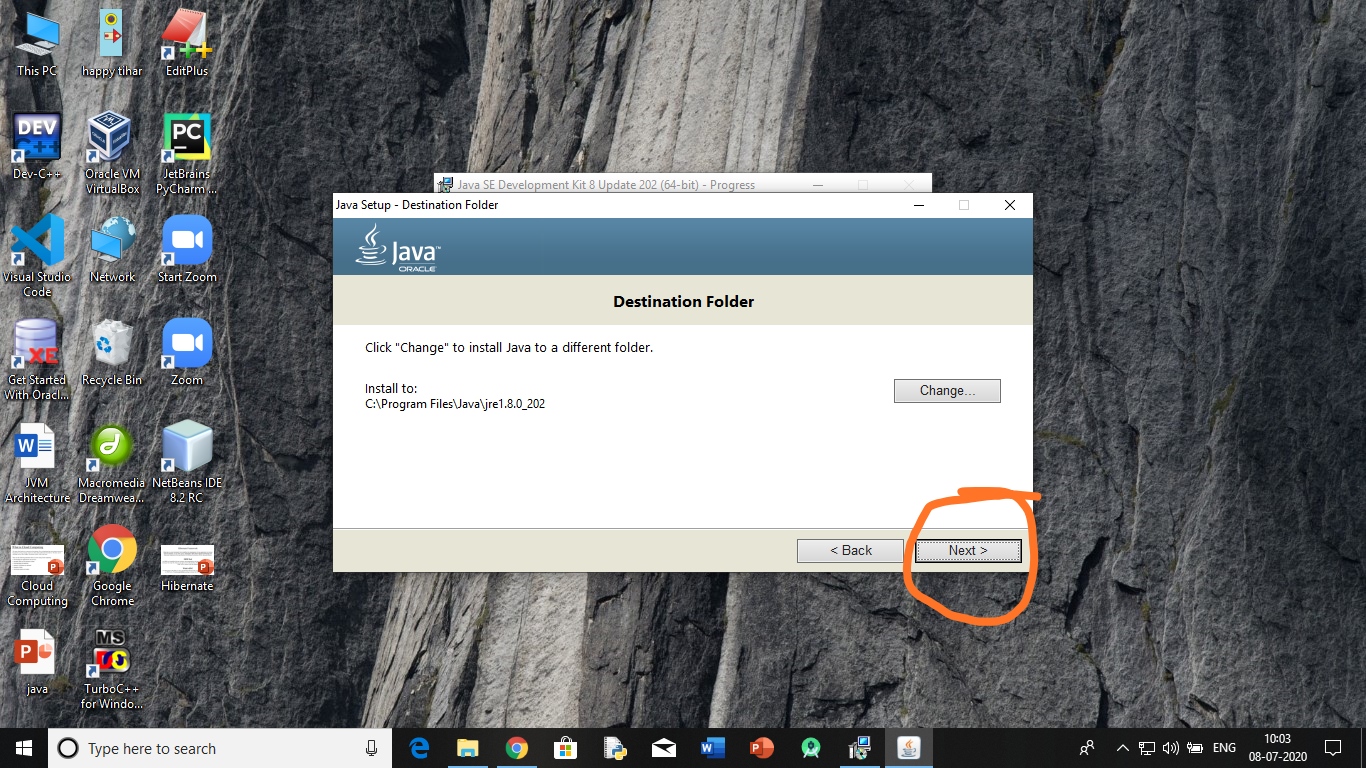1366x768 pixels.
Task: Open Word from the taskbar
Action: pos(712,748)
